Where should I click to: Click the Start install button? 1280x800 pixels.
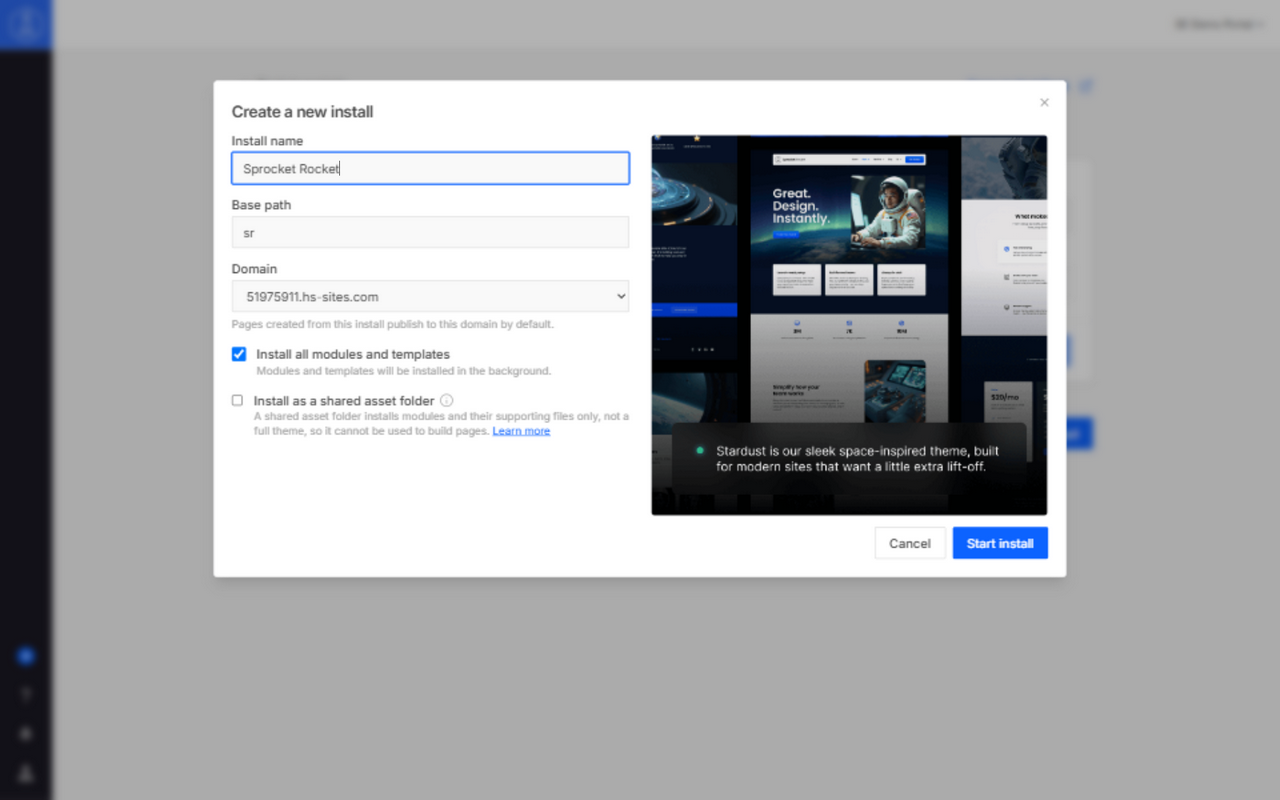click(x=1000, y=543)
